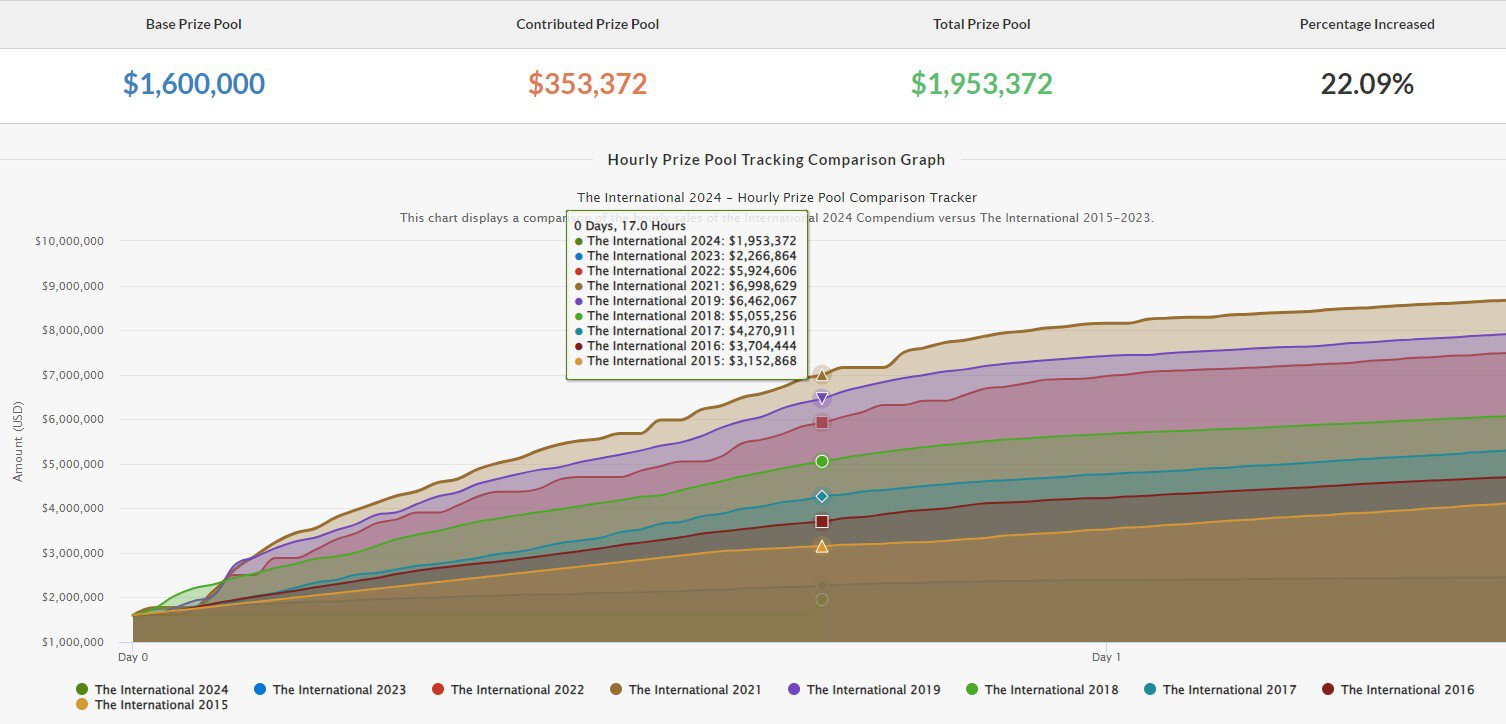Toggle The International 2022 legend entry

click(508, 690)
